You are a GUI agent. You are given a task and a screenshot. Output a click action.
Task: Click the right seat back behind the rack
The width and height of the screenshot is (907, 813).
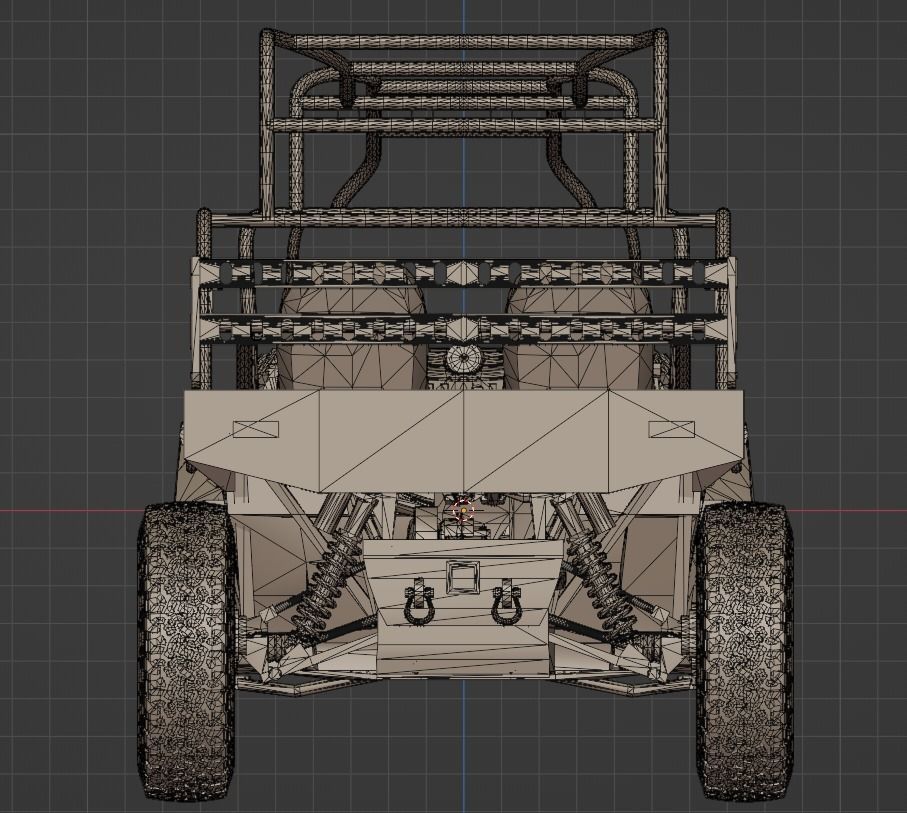point(578,339)
